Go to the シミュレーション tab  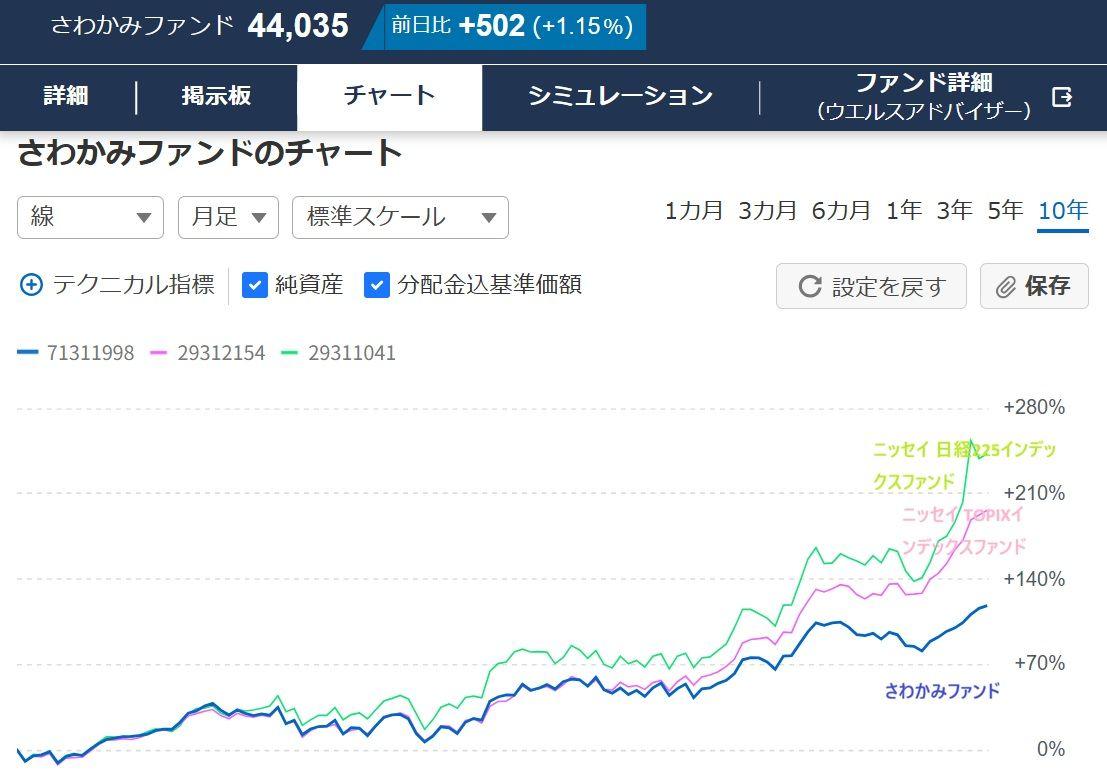click(620, 96)
